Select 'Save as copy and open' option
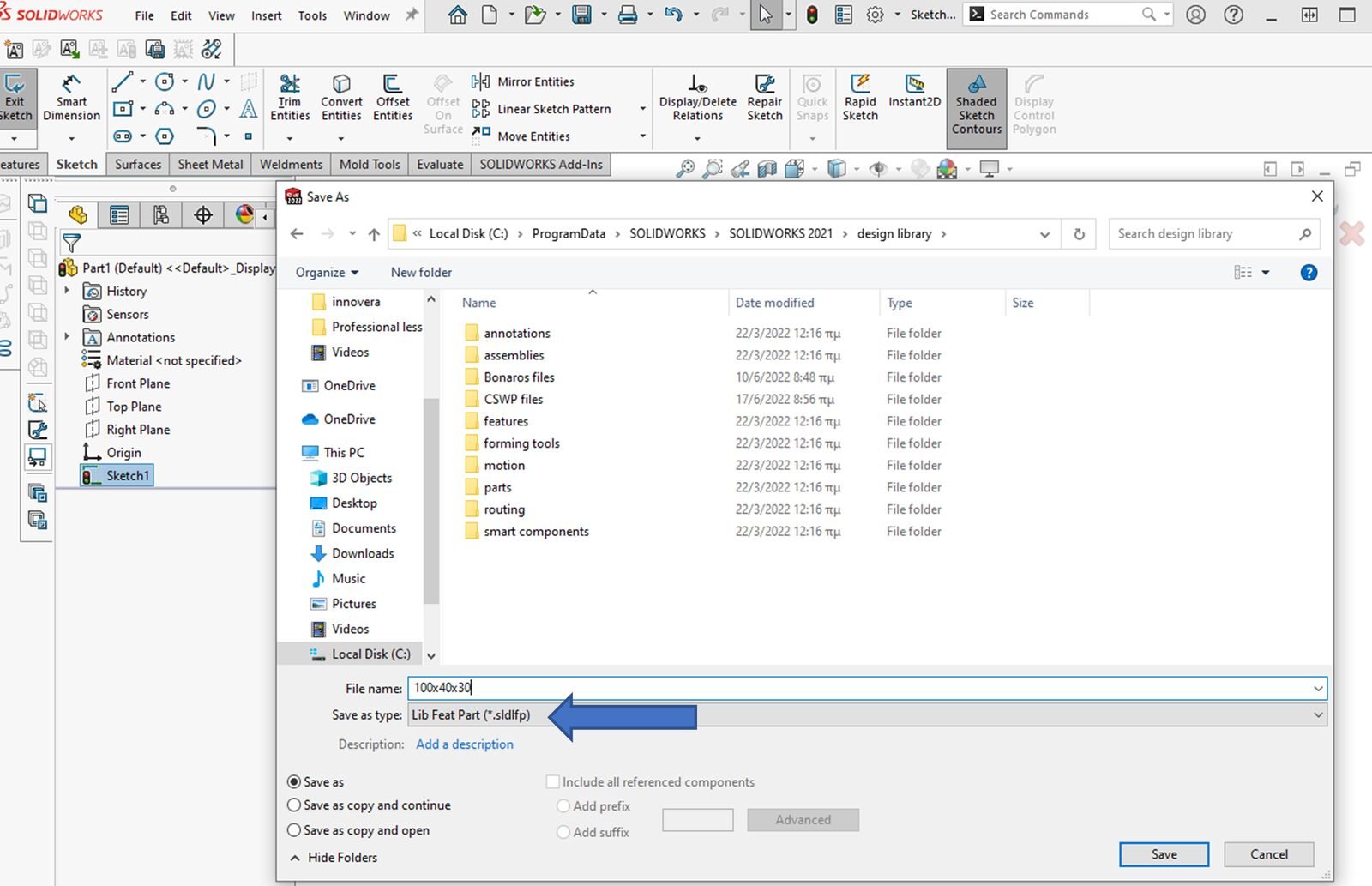The width and height of the screenshot is (1372, 886). pos(294,830)
